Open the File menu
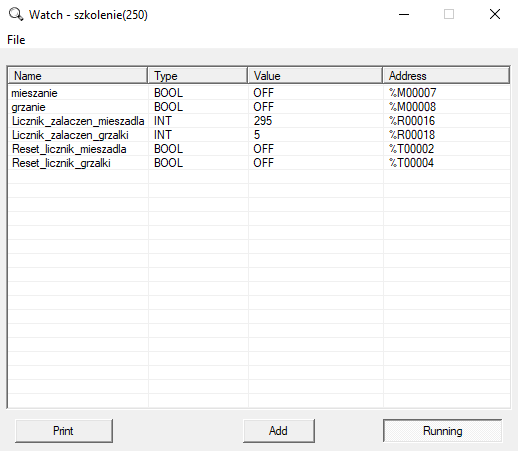Image resolution: width=518 pixels, height=451 pixels. pyautogui.click(x=16, y=40)
